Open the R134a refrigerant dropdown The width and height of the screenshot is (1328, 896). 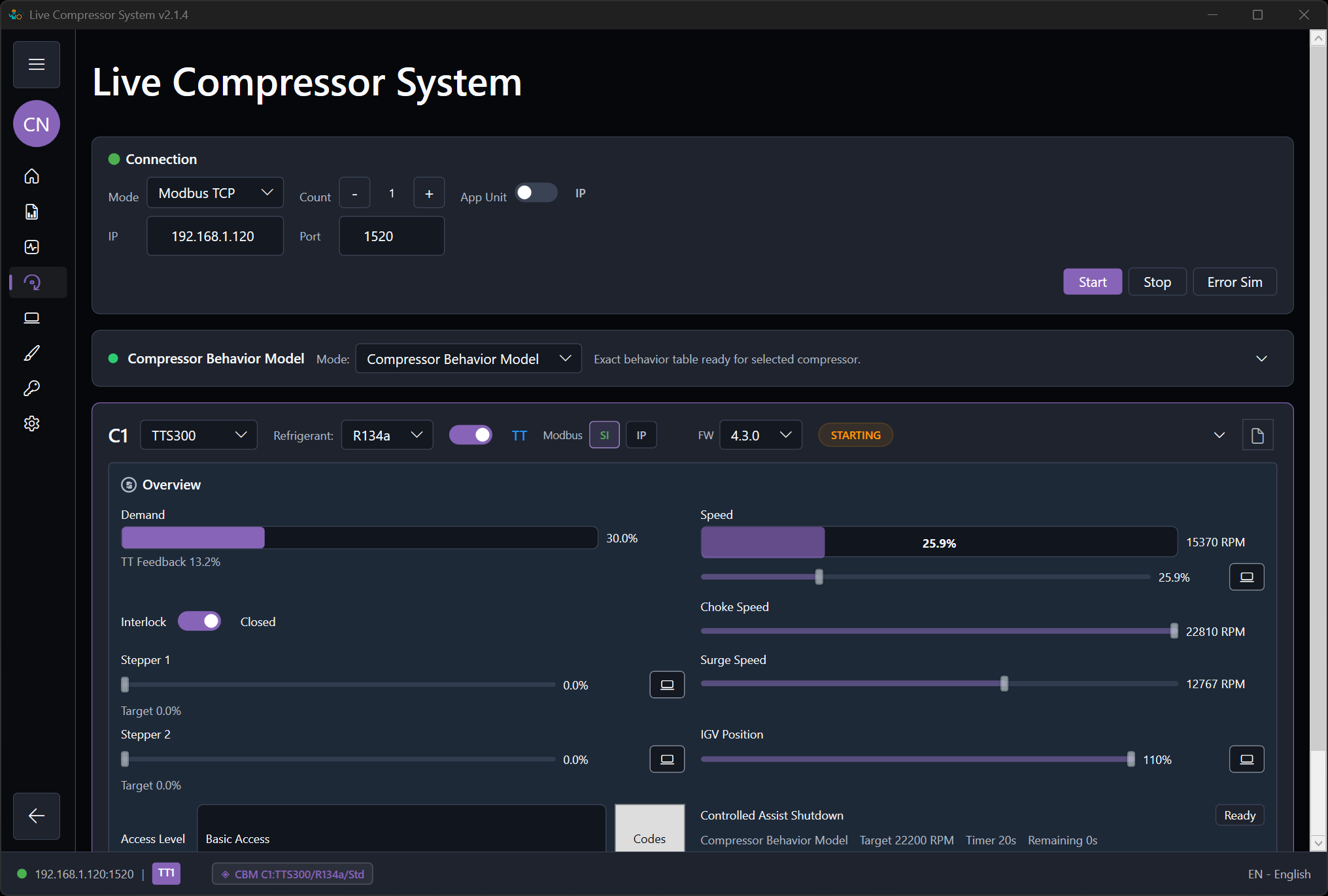click(x=387, y=435)
